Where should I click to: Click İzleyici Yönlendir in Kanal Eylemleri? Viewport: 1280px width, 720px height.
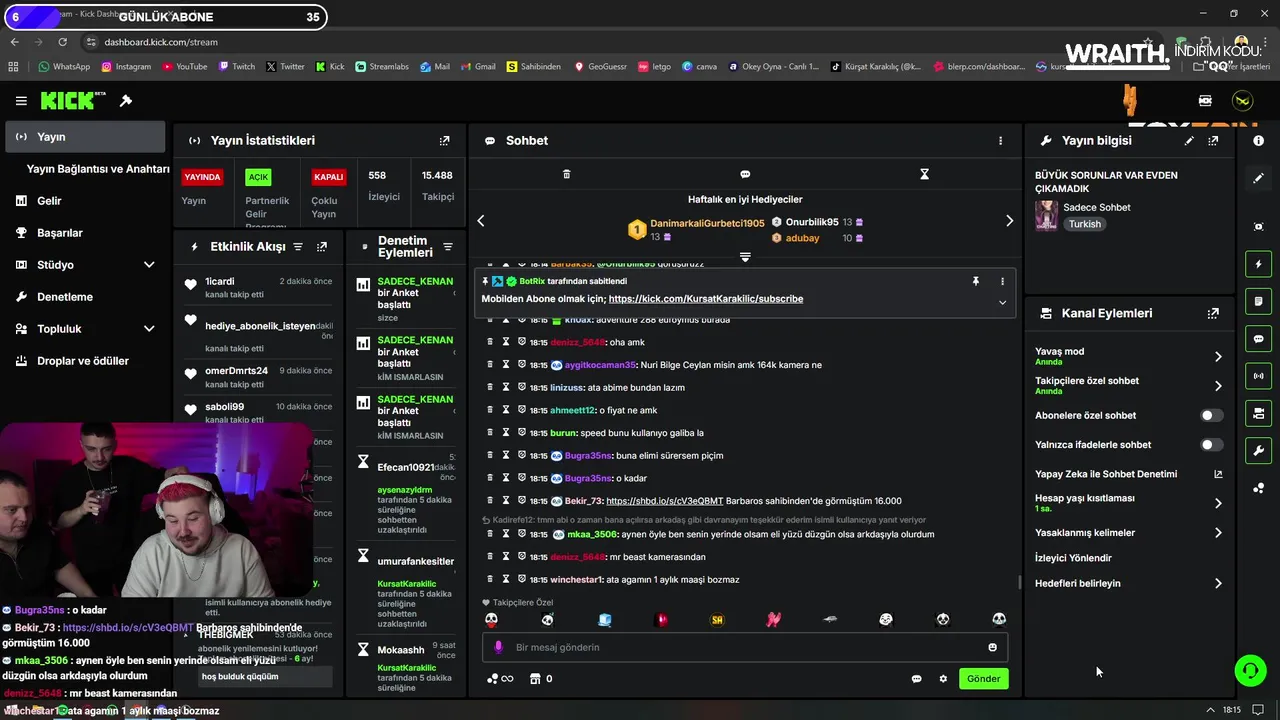1073,558
